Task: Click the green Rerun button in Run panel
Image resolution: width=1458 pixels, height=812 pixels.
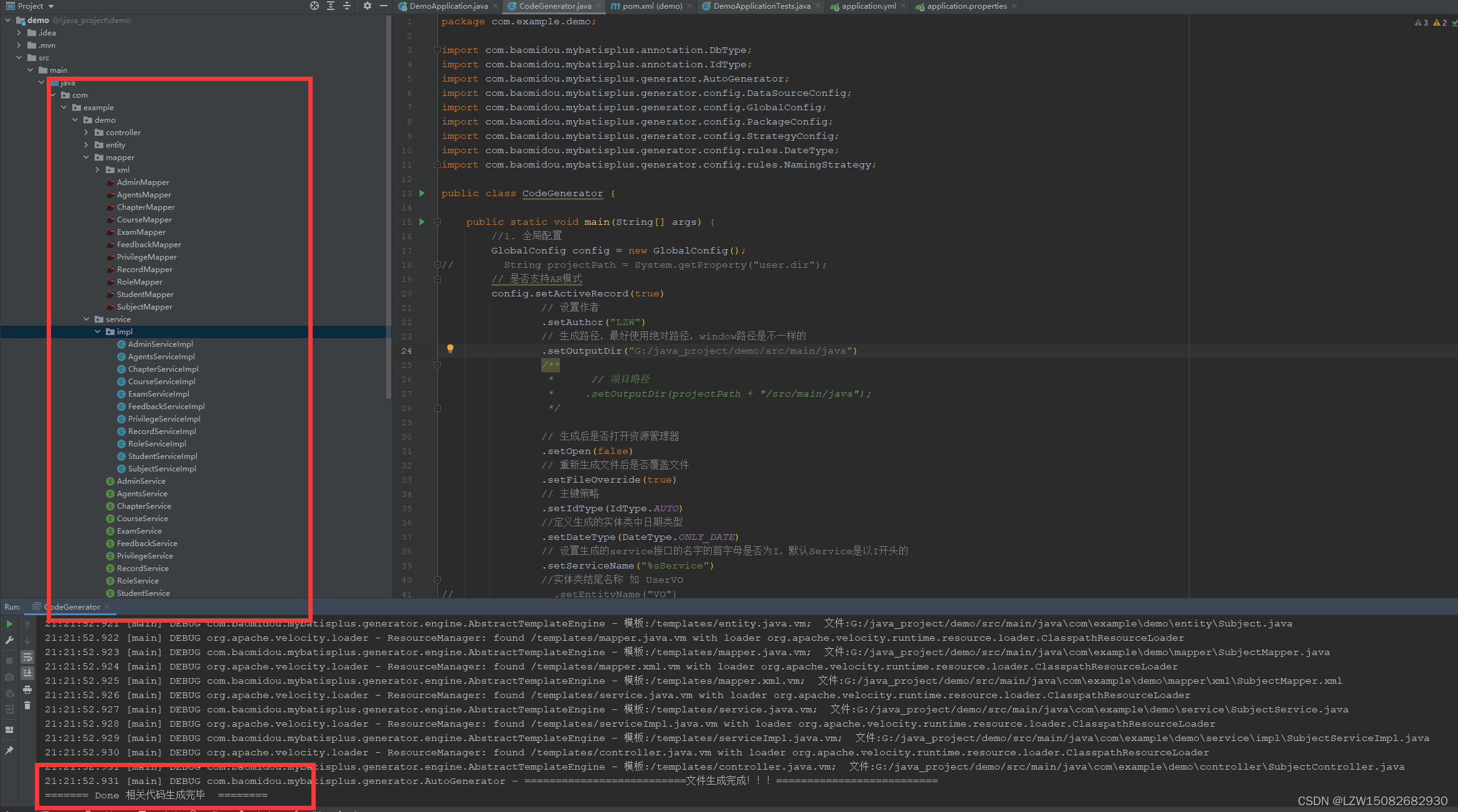Action: point(9,623)
